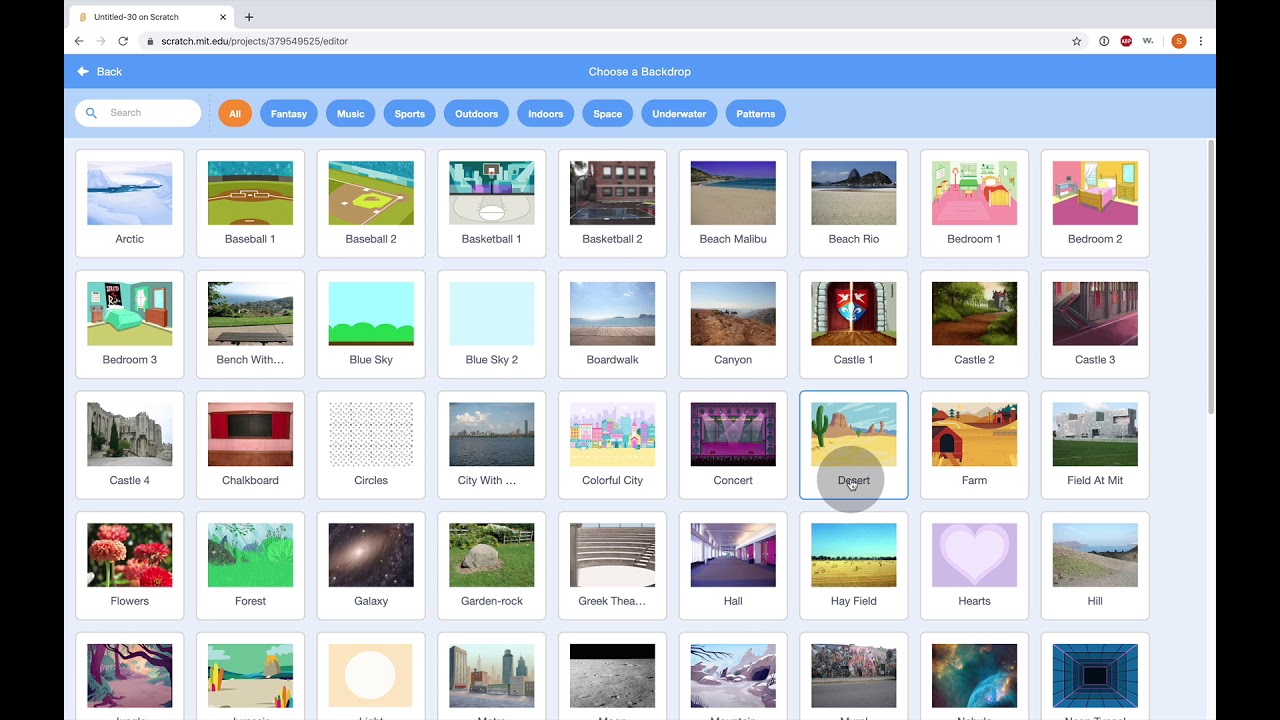This screenshot has height=720, width=1280.
Task: Select the Beach Rio backdrop
Action: click(854, 204)
